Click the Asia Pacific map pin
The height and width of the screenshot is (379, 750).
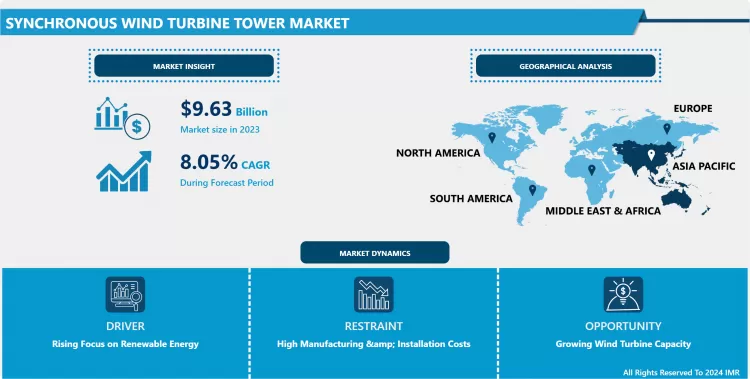[x=651, y=155]
